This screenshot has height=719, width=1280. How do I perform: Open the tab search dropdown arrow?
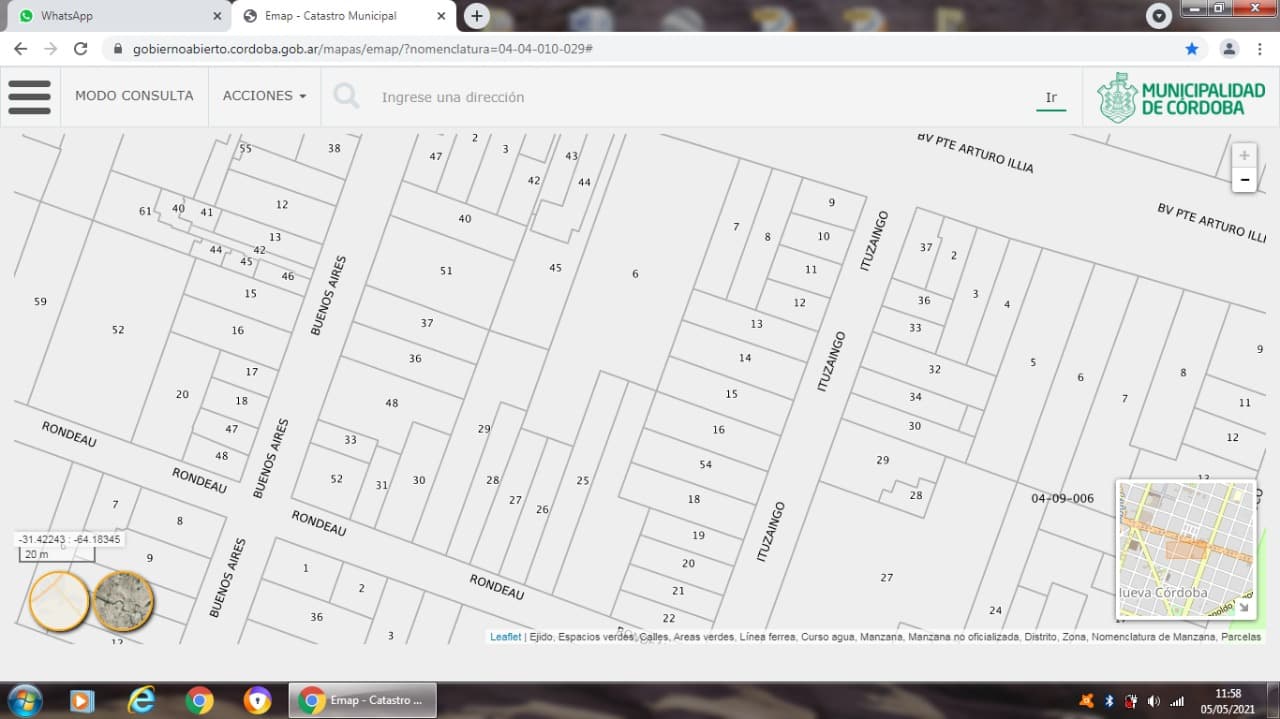pos(1158,16)
